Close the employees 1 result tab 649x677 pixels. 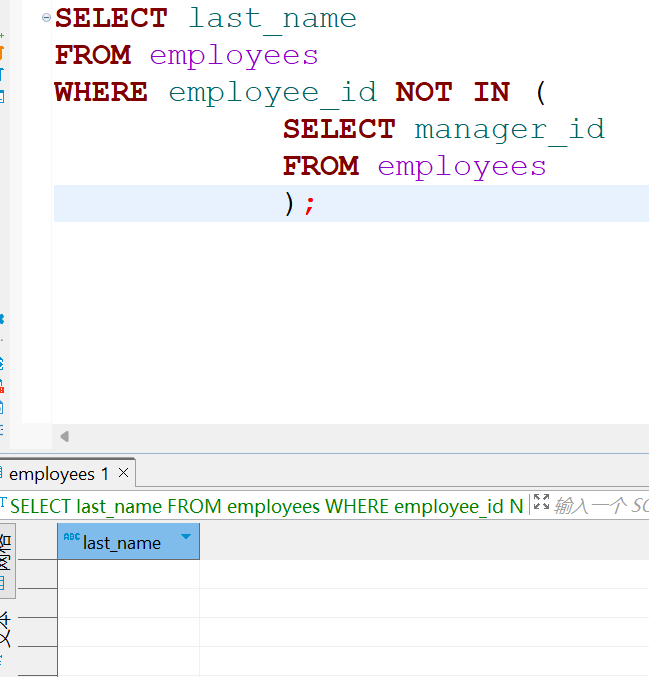coord(123,473)
